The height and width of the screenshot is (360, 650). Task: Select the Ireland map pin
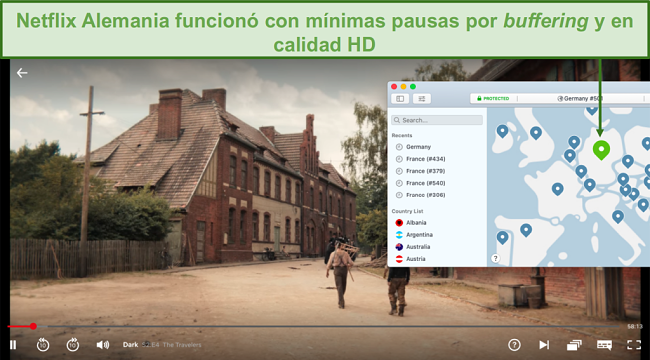click(x=502, y=131)
